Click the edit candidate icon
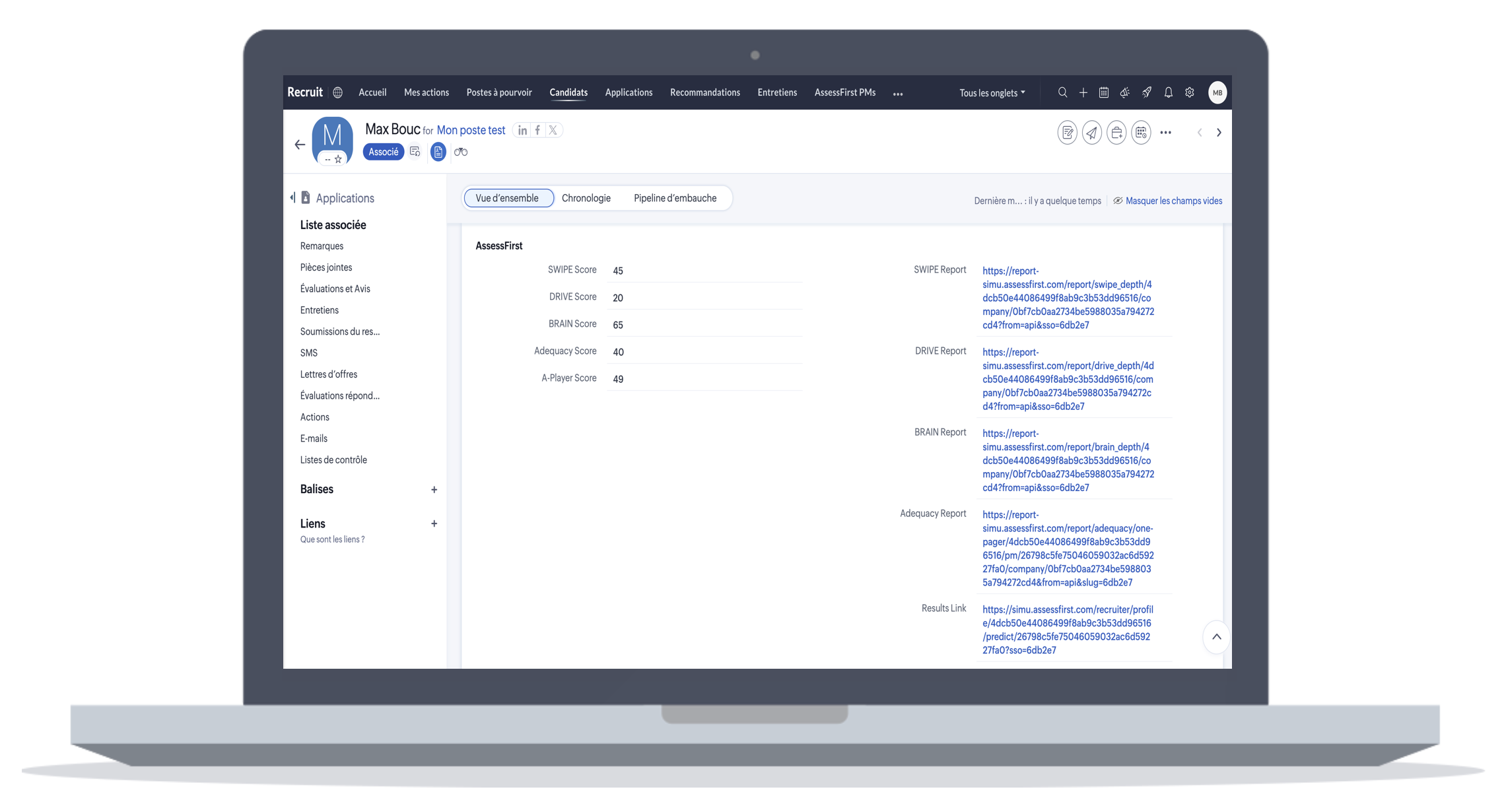 [x=1067, y=133]
